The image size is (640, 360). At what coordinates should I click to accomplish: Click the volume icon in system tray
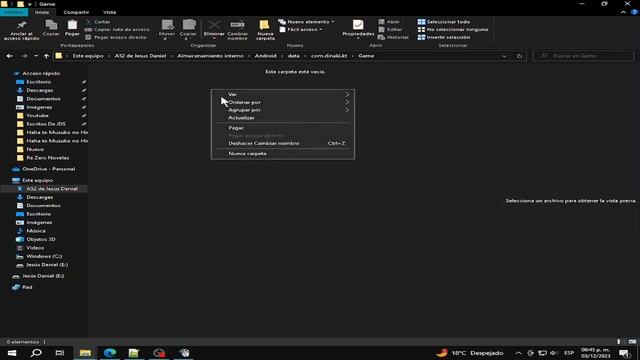(553, 353)
